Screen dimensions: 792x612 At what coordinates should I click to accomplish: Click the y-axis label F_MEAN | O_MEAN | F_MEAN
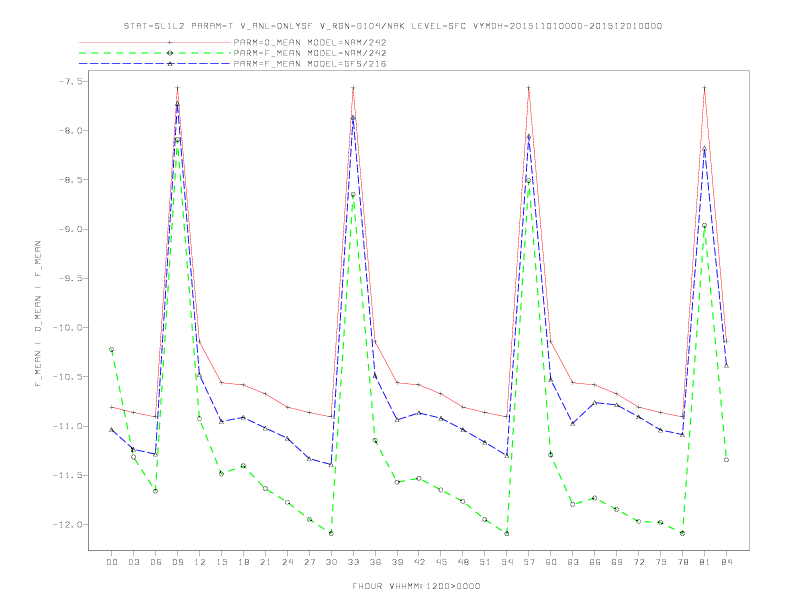pyautogui.click(x=38, y=314)
